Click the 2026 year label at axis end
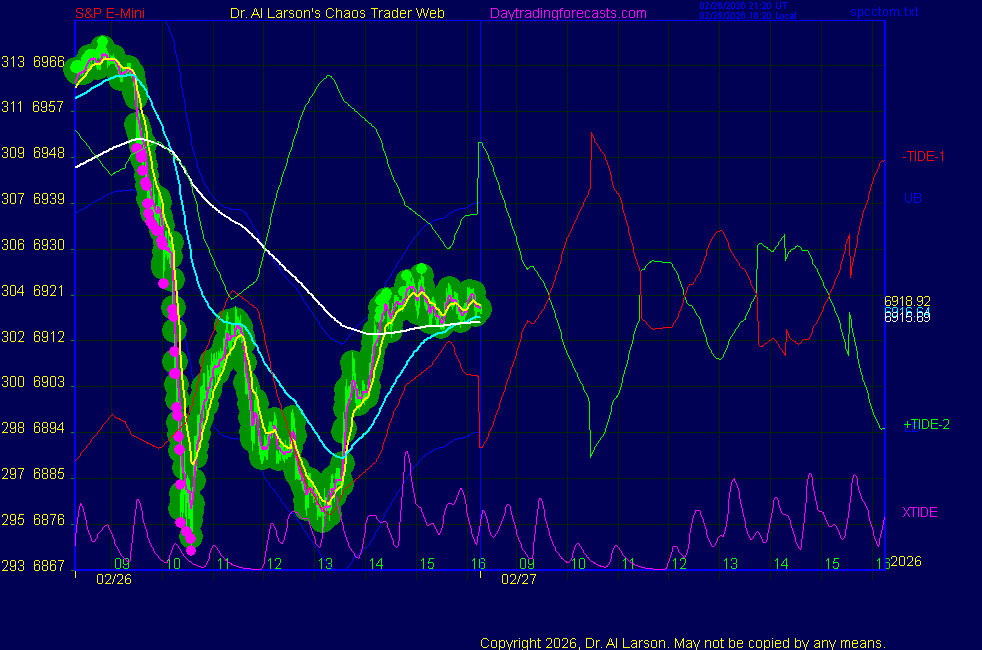982x650 pixels. tap(906, 561)
